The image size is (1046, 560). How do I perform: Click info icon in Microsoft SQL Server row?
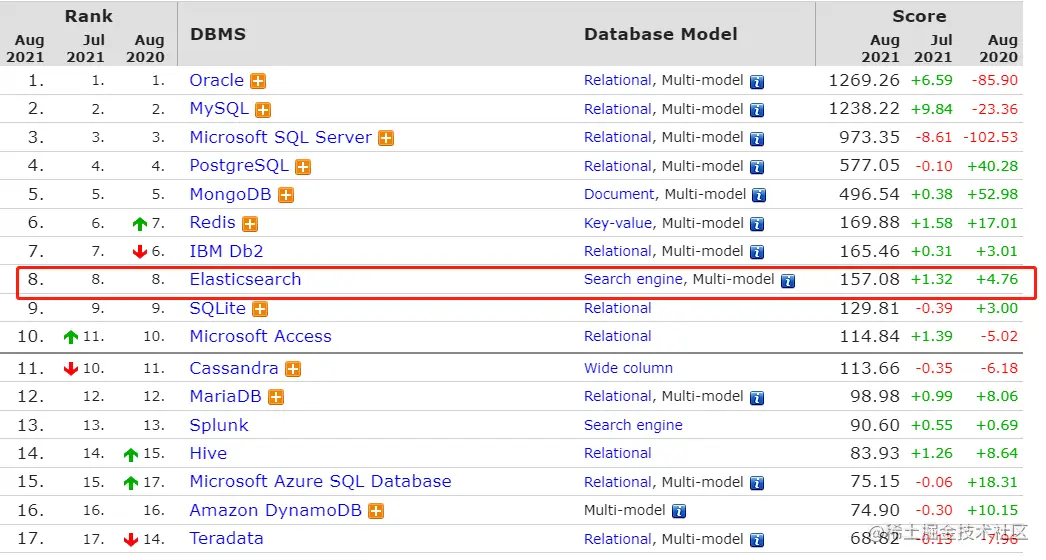(x=757, y=139)
